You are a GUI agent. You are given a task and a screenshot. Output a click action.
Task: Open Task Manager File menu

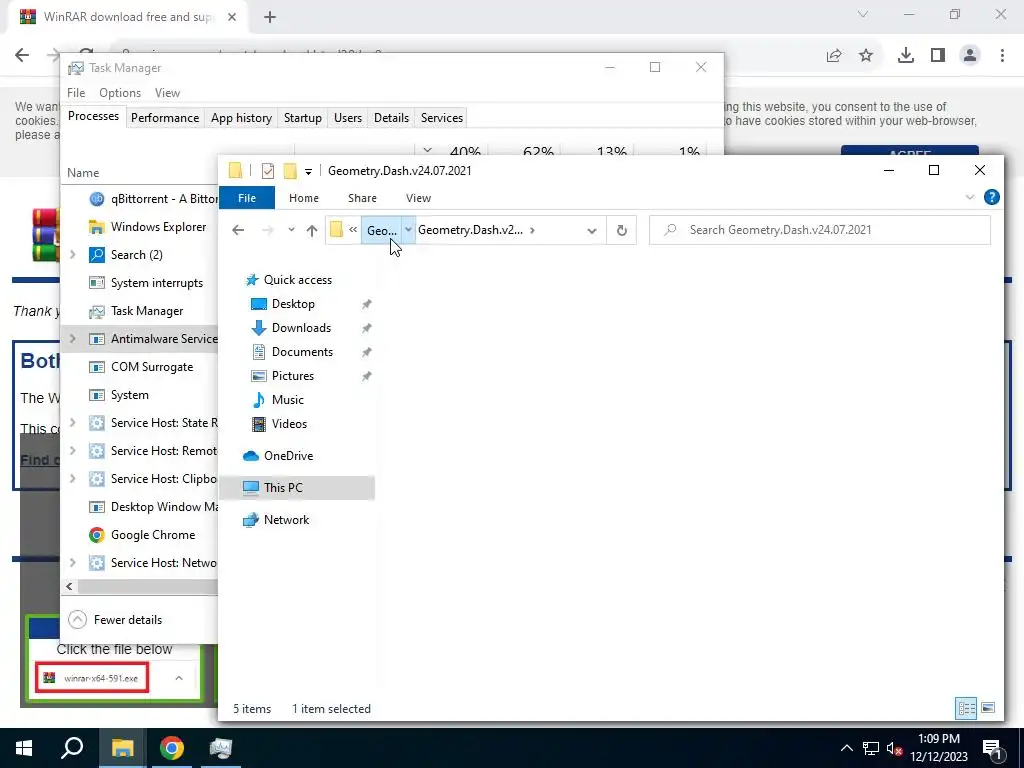76,93
